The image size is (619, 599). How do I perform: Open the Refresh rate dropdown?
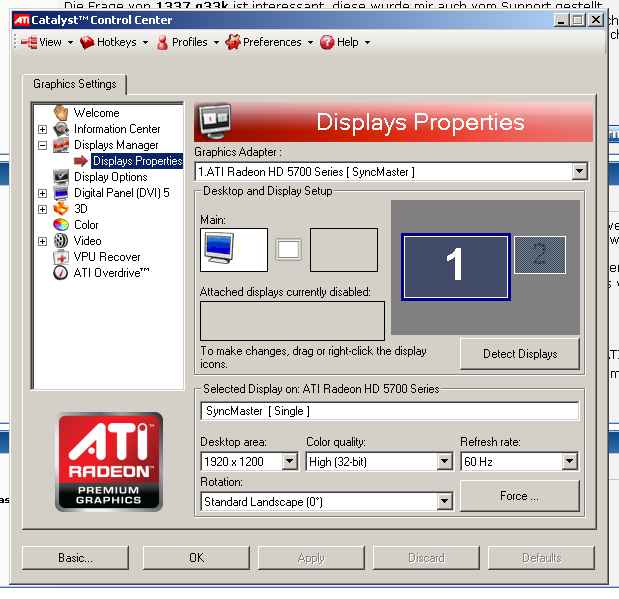570,461
